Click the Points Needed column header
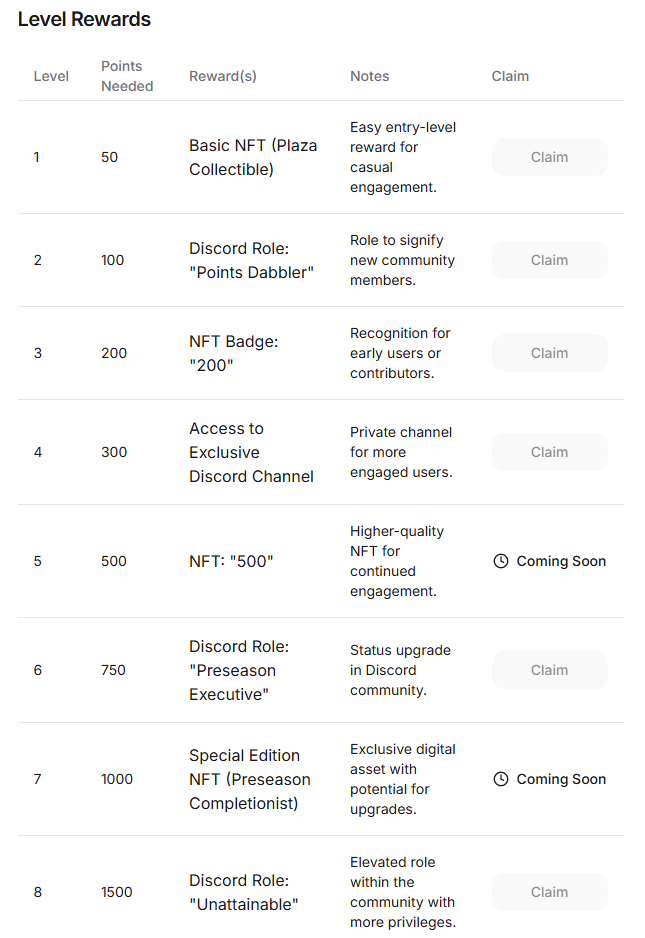645x938 pixels. point(127,76)
